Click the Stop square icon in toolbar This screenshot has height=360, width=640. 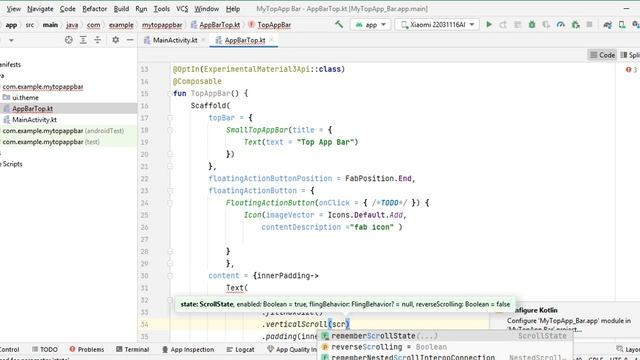(589, 24)
